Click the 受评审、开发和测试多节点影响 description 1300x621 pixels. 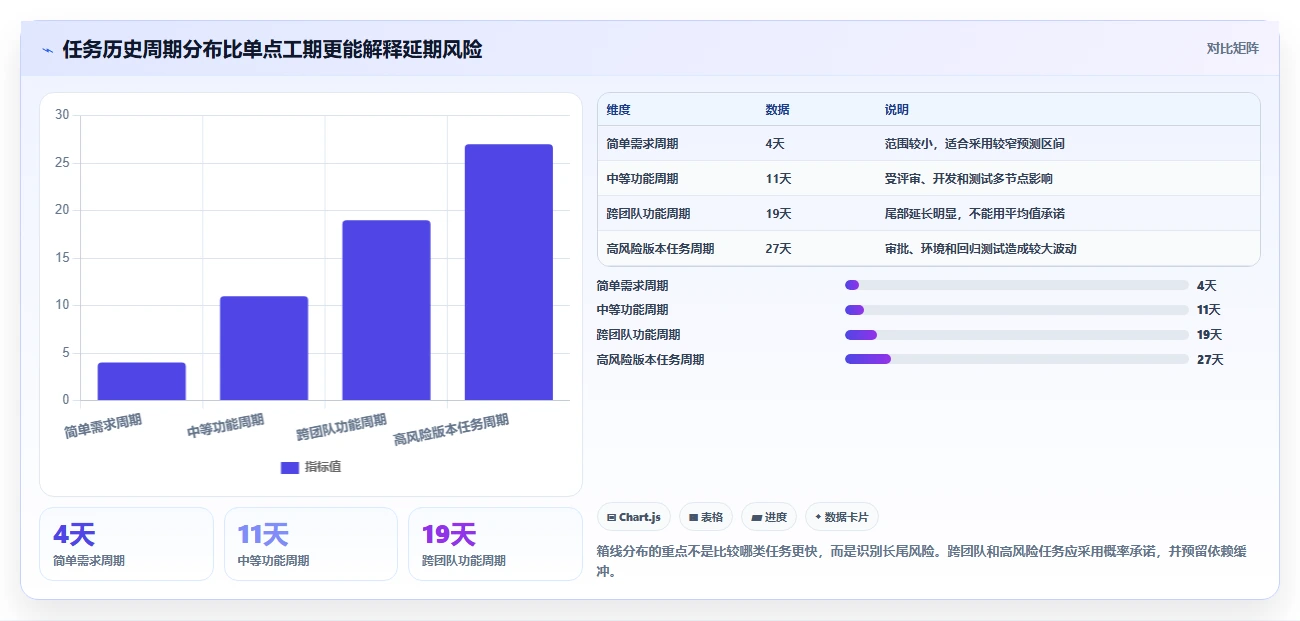969,179
